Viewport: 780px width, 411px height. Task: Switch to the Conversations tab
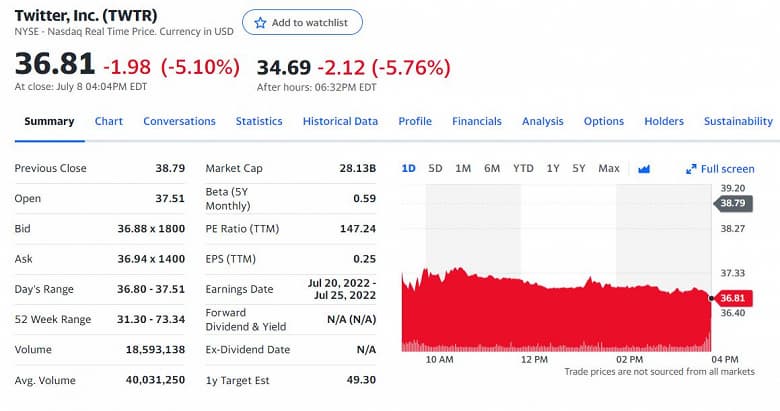pos(179,121)
